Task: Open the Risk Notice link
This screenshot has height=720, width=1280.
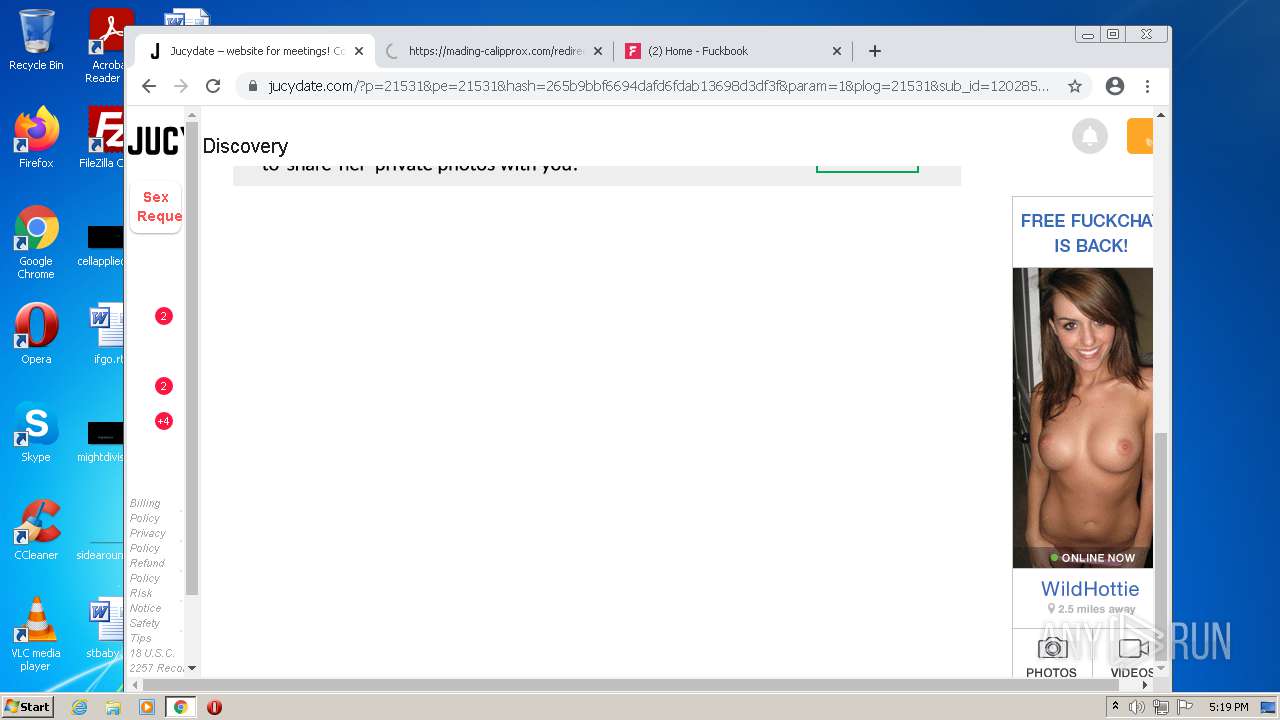Action: 145,601
